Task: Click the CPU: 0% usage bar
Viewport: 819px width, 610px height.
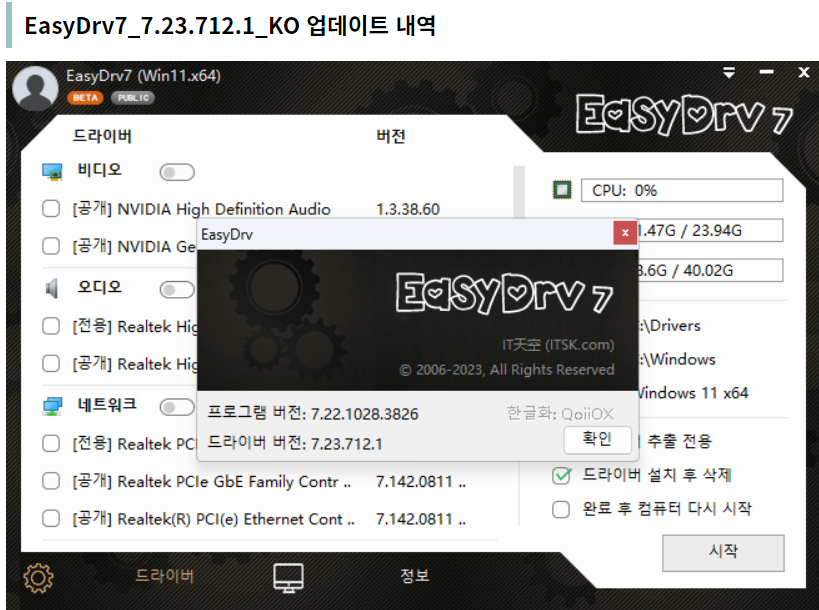Action: point(682,190)
